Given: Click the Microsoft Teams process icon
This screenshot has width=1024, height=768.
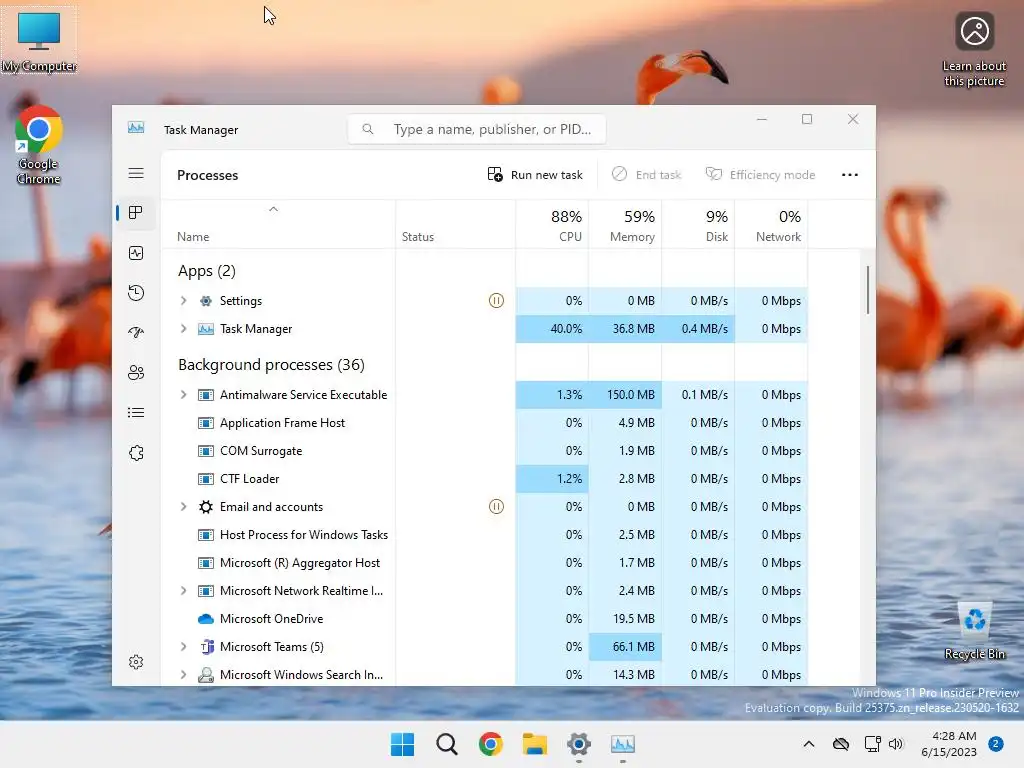Looking at the screenshot, I should [207, 647].
